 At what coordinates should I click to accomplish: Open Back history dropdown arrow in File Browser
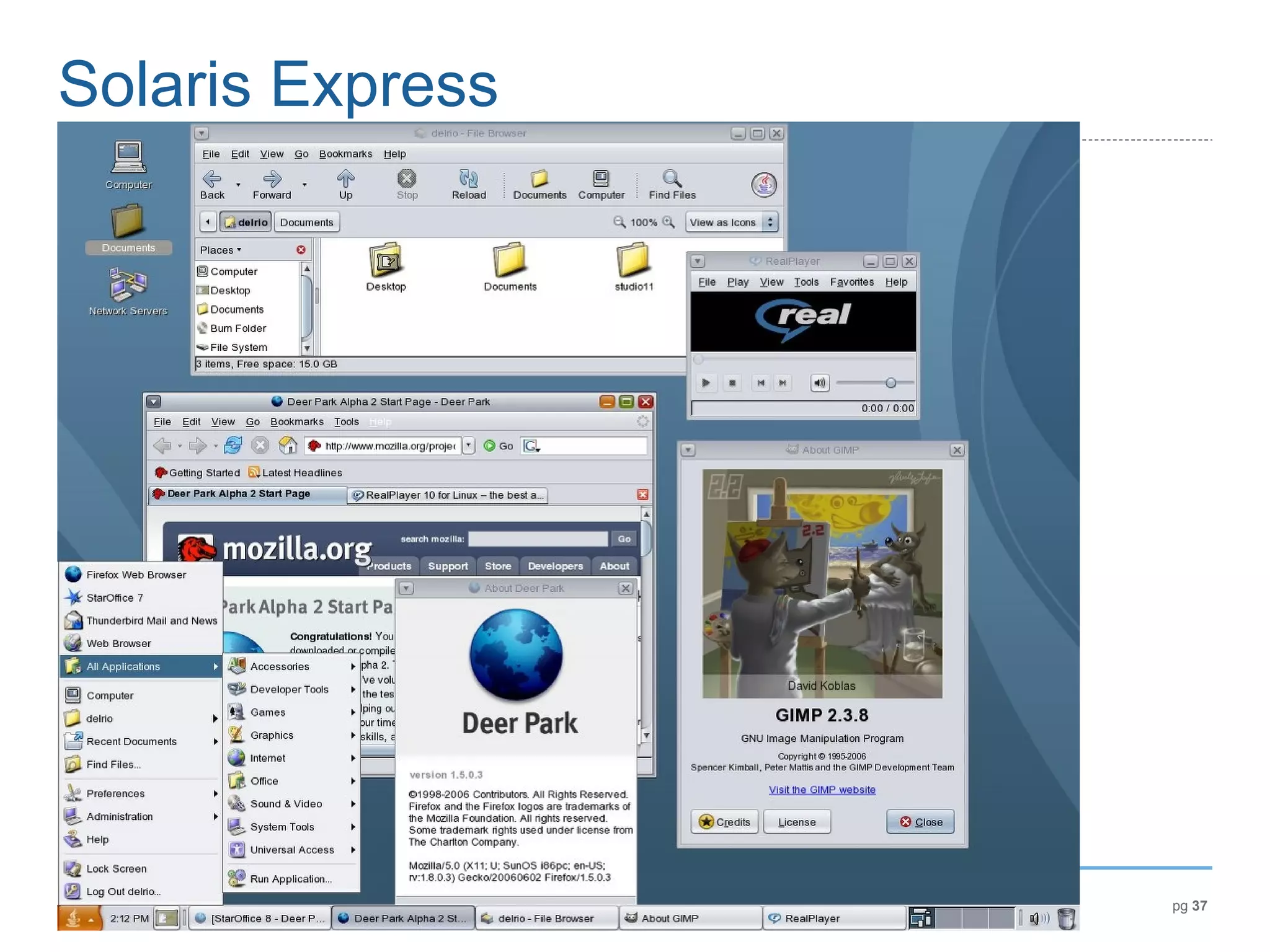[x=238, y=185]
